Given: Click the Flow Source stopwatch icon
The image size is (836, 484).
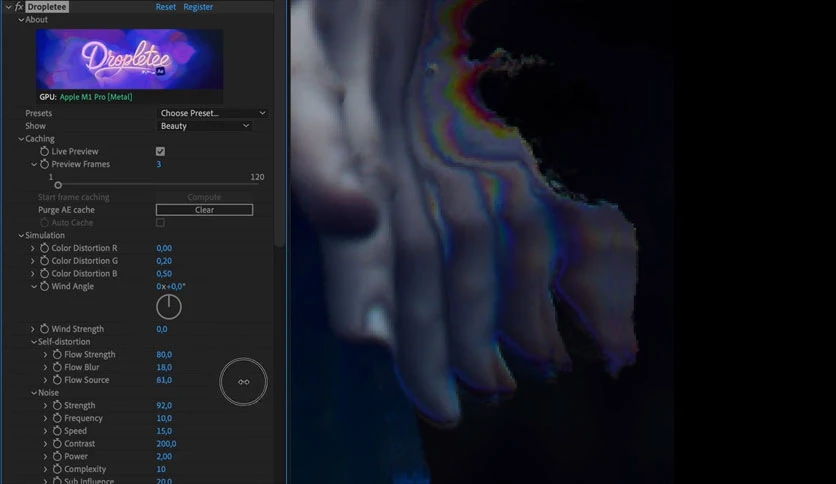Looking at the screenshot, I should point(57,380).
